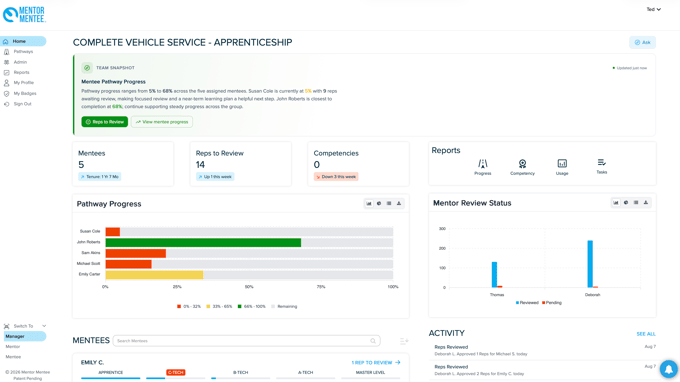Select bar chart view in Mentor Review Status
Viewport: 680px width, 382px height.
pyautogui.click(x=616, y=202)
